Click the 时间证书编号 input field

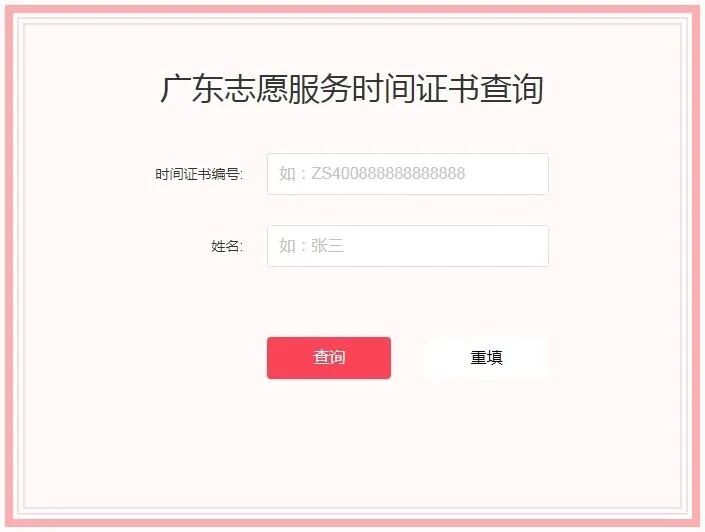[408, 174]
